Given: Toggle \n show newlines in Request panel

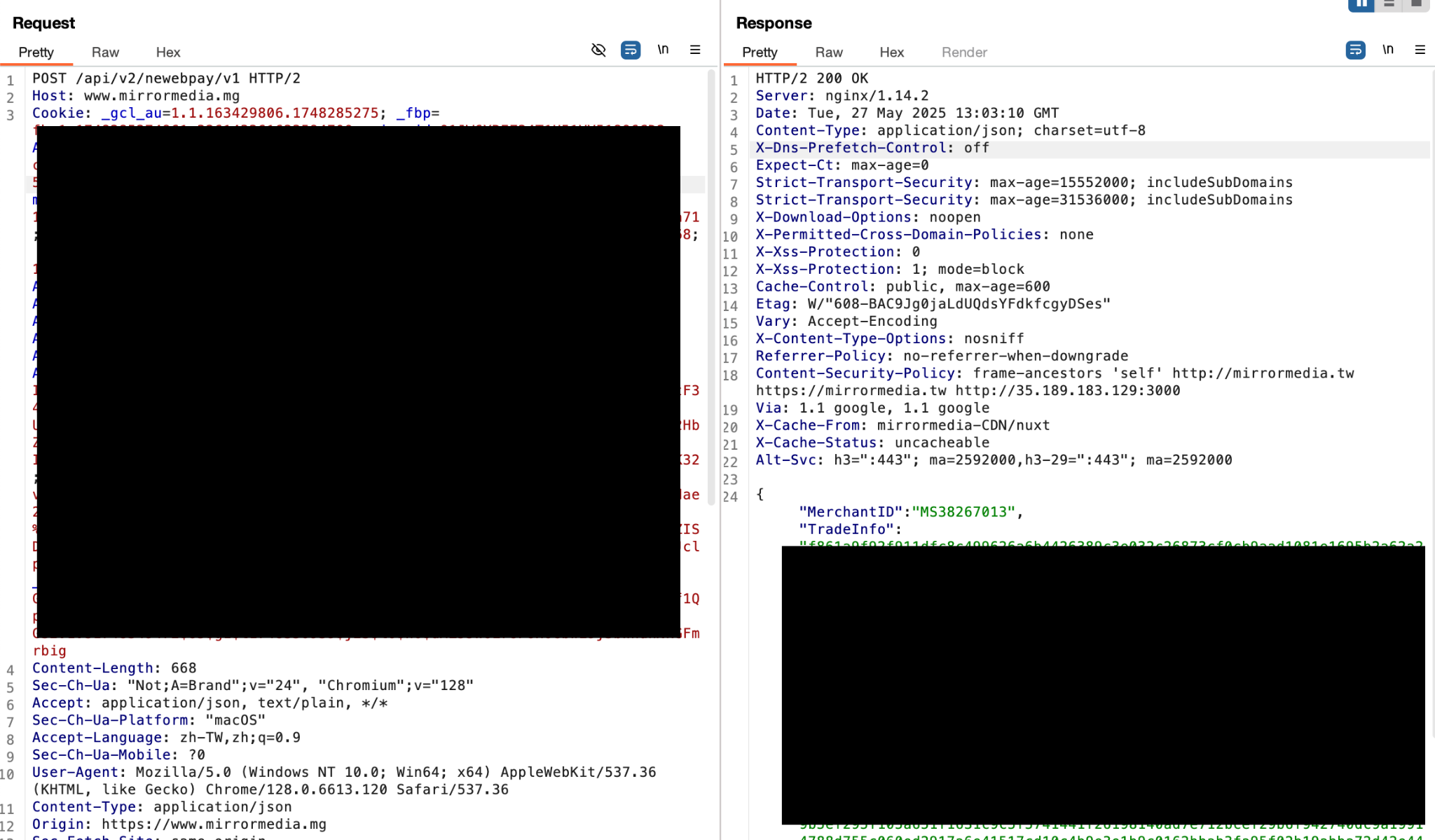Looking at the screenshot, I should click(663, 49).
